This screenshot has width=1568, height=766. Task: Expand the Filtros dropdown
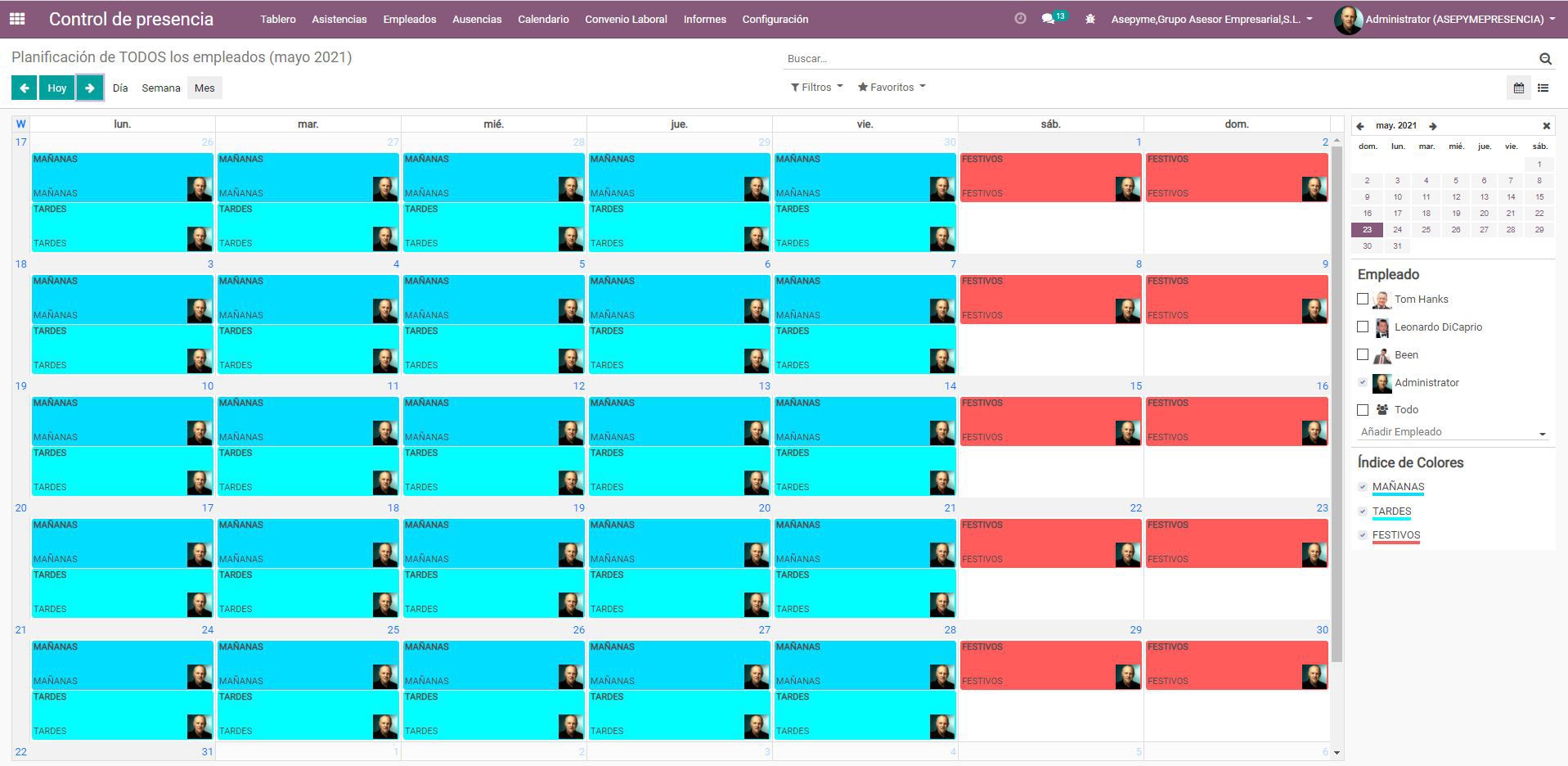pos(816,88)
